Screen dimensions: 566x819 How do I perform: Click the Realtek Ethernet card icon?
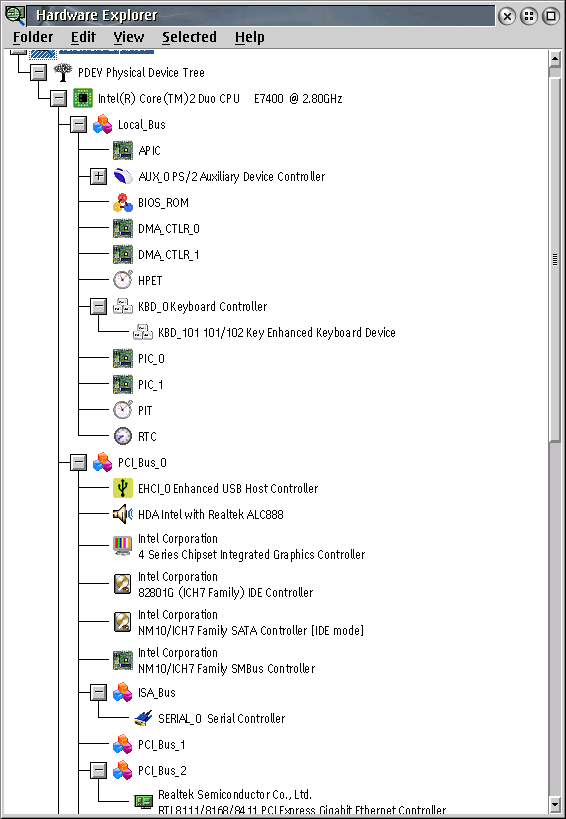(x=143, y=801)
